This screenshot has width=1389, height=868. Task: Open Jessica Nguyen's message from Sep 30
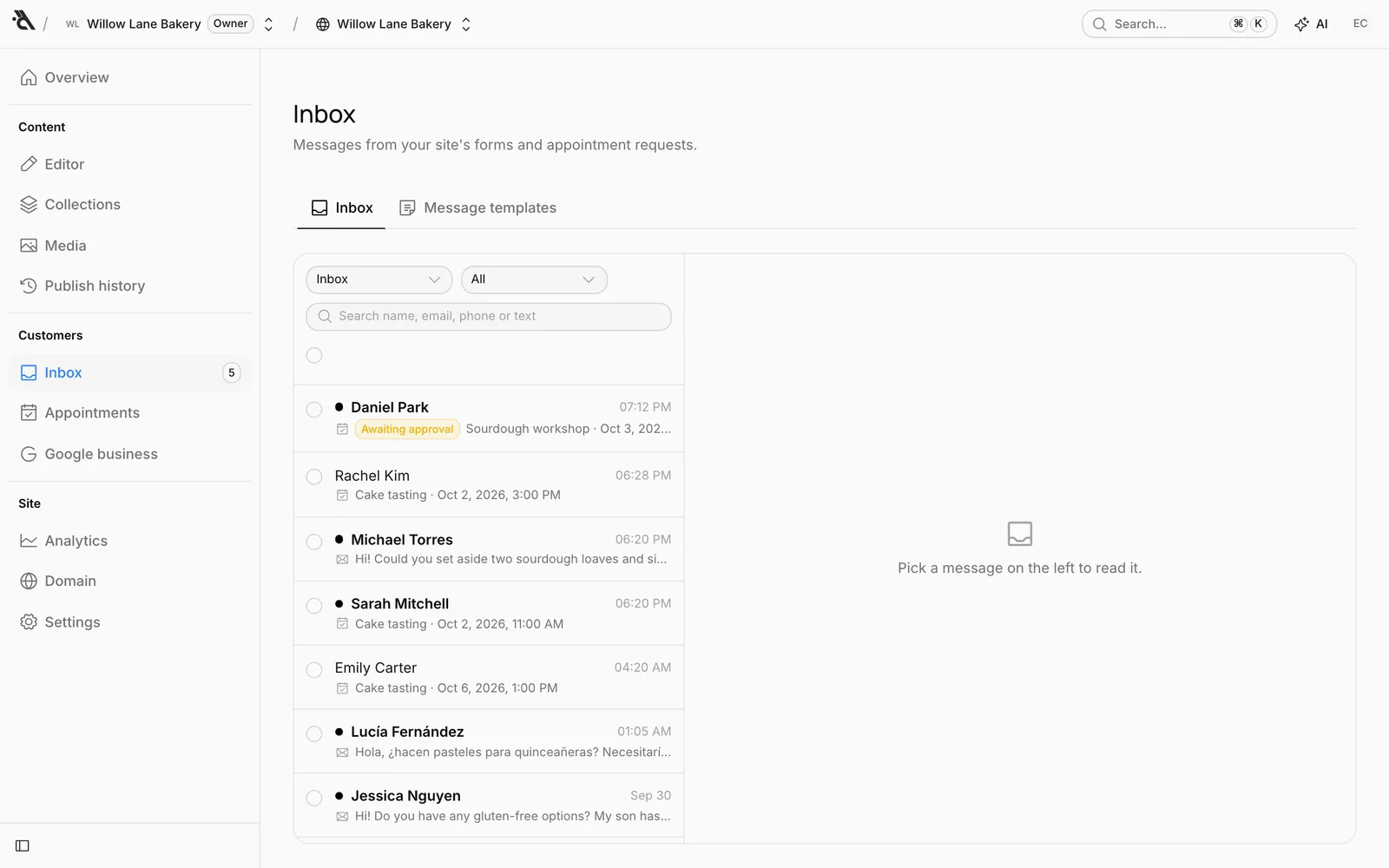tap(489, 806)
